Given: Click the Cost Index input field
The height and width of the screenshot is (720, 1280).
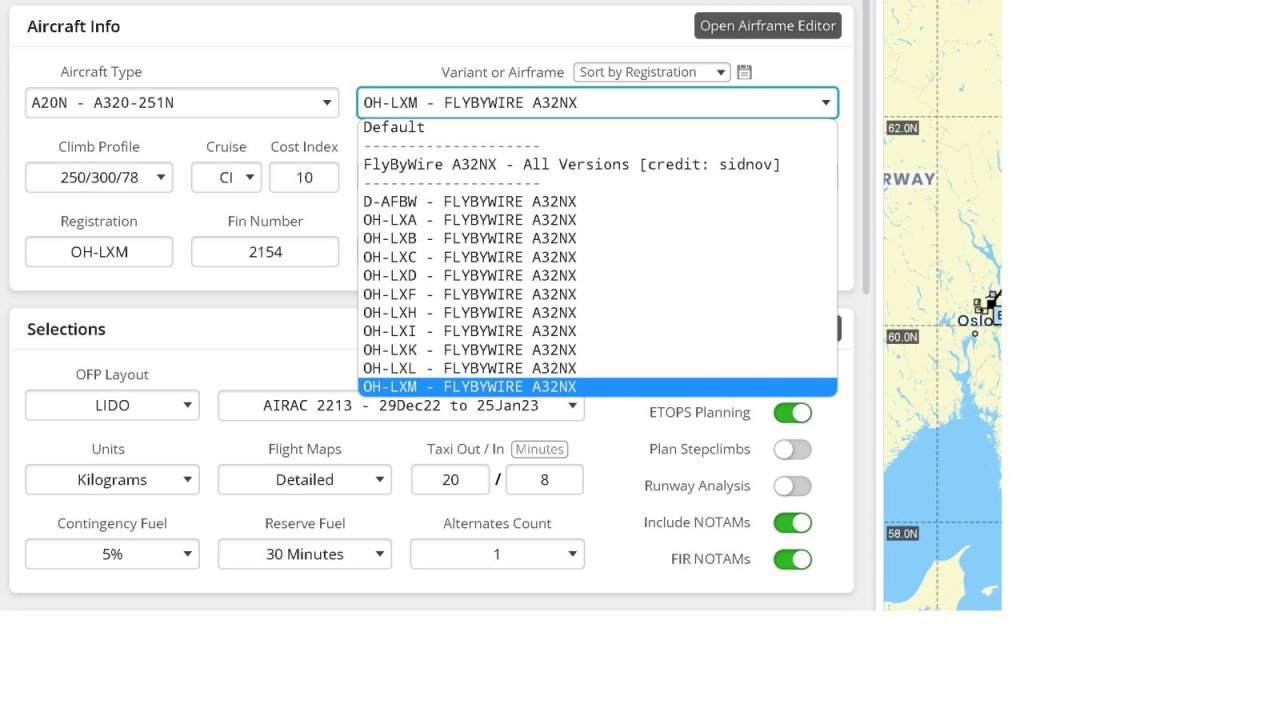Looking at the screenshot, I should [x=304, y=178].
